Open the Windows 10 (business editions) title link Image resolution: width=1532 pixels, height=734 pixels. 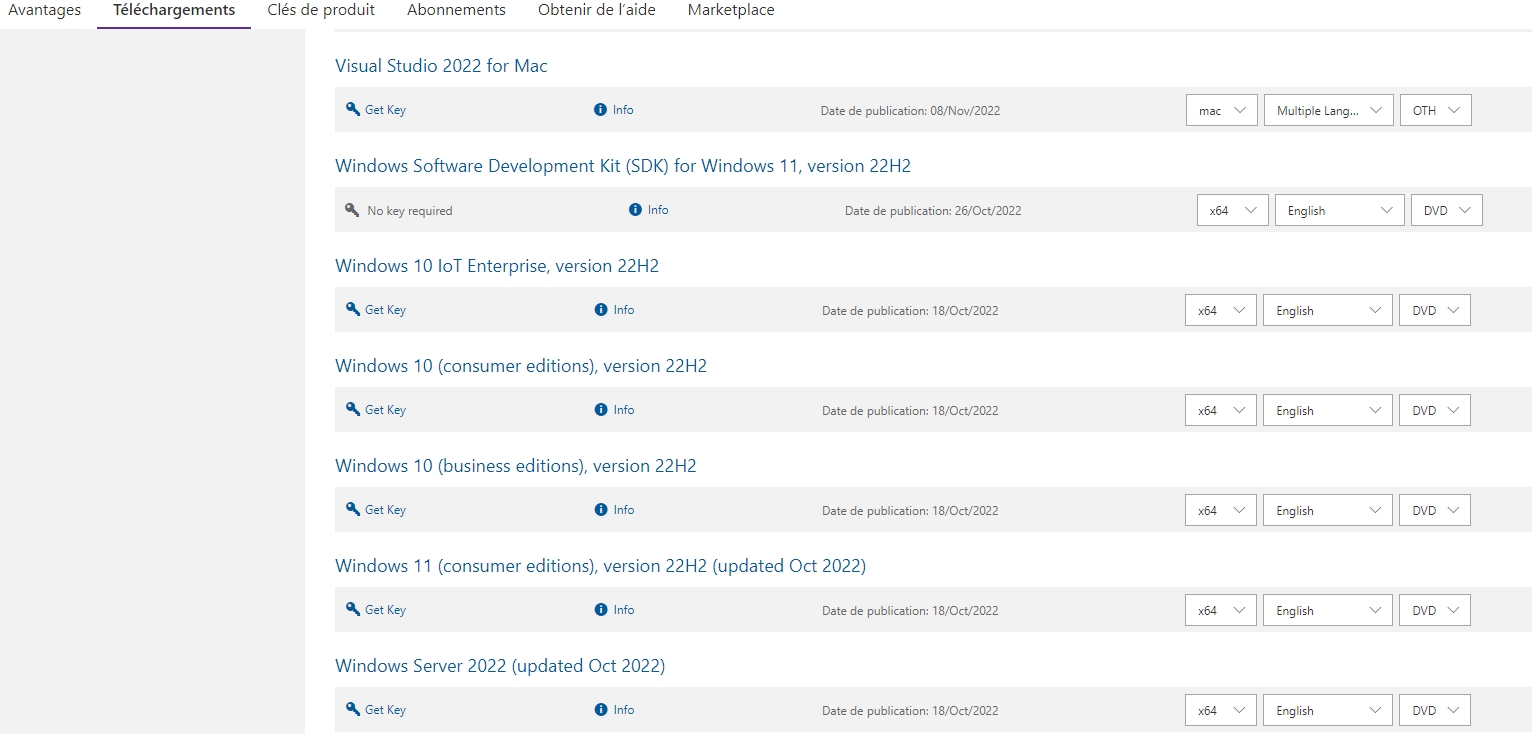click(x=516, y=466)
